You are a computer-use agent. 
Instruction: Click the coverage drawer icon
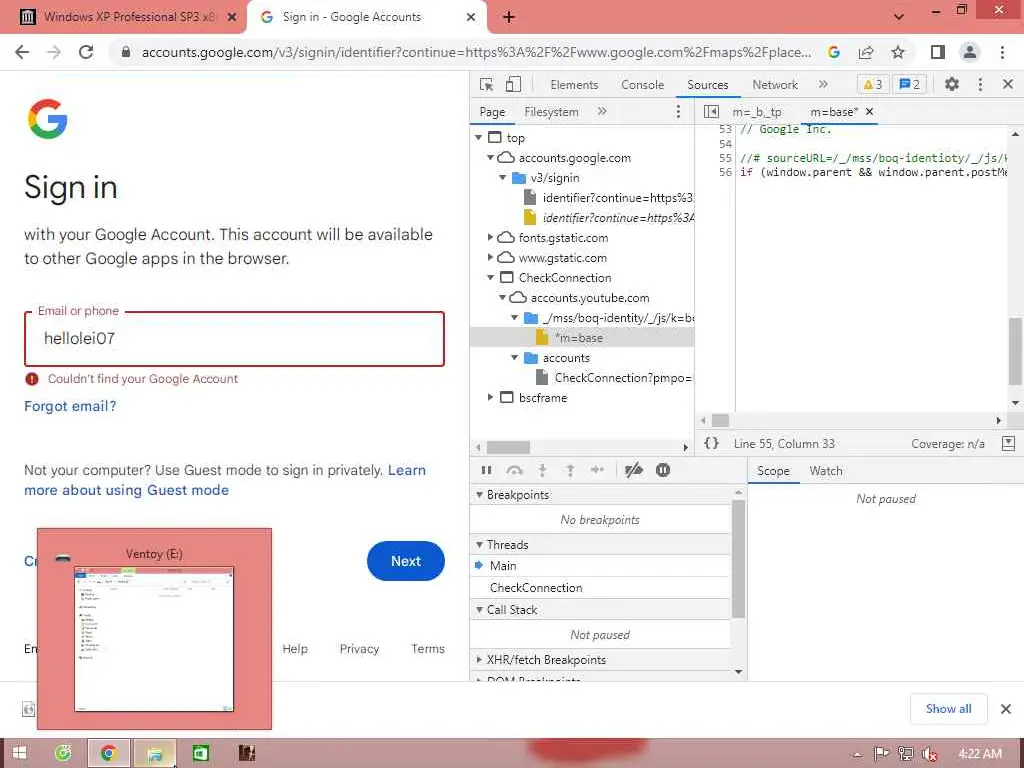[x=1008, y=443]
